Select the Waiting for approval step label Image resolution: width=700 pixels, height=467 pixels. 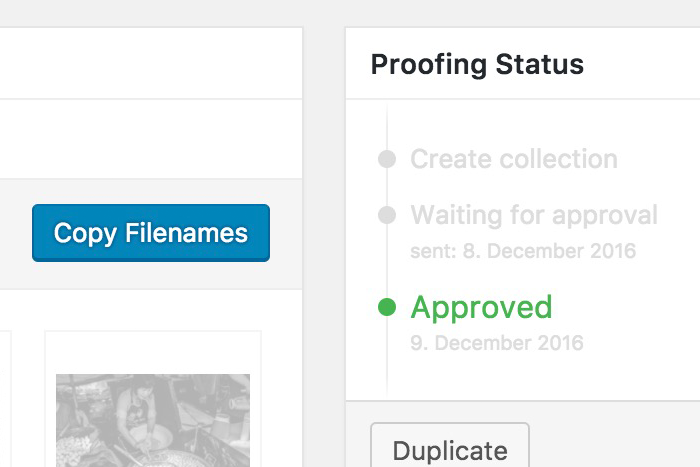[x=534, y=215]
